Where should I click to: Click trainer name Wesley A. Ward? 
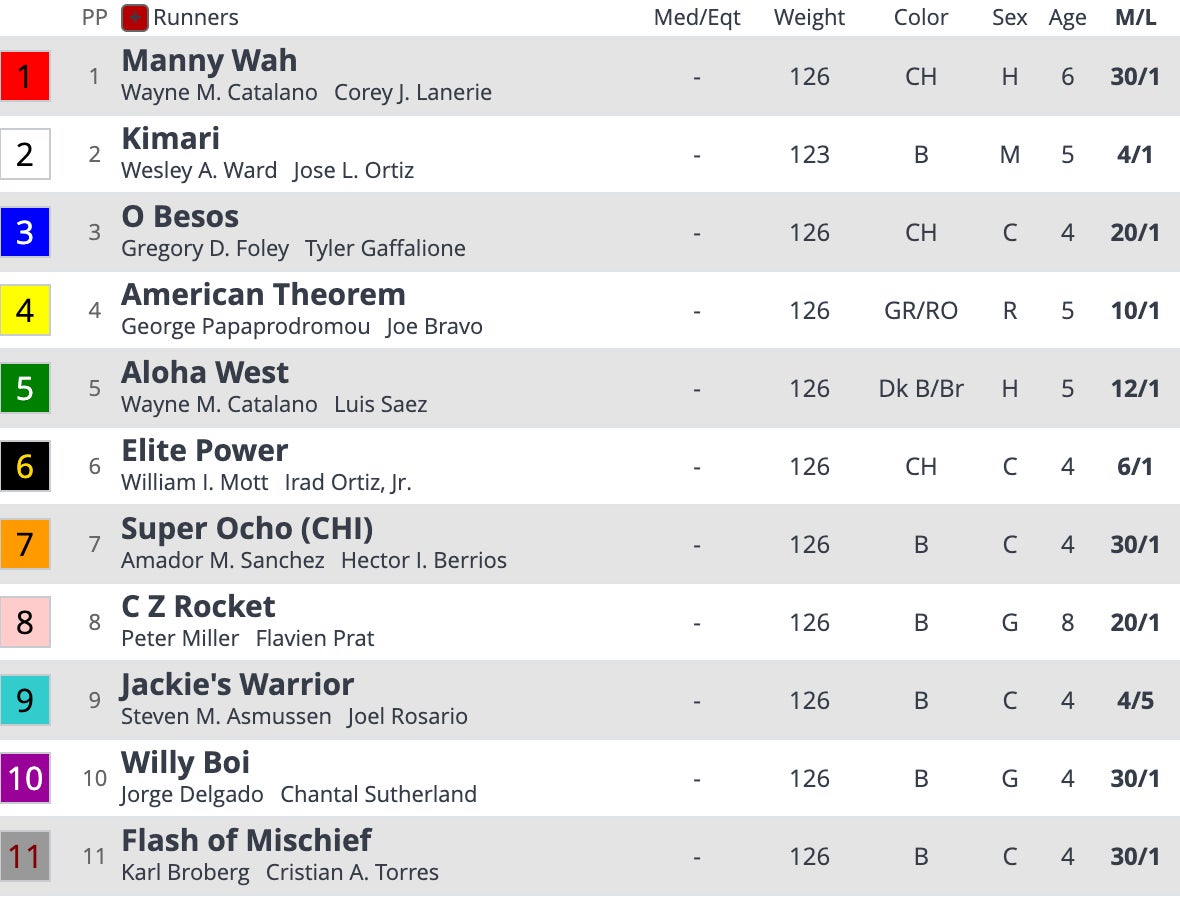pyautogui.click(x=199, y=171)
